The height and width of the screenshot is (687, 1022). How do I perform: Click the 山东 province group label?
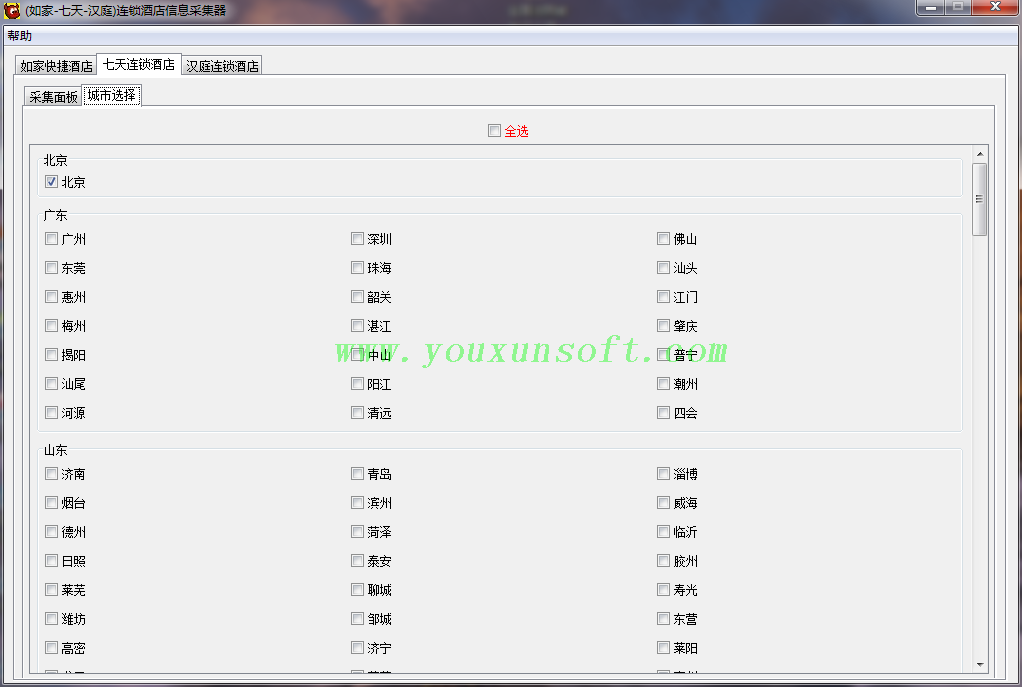(x=55, y=450)
